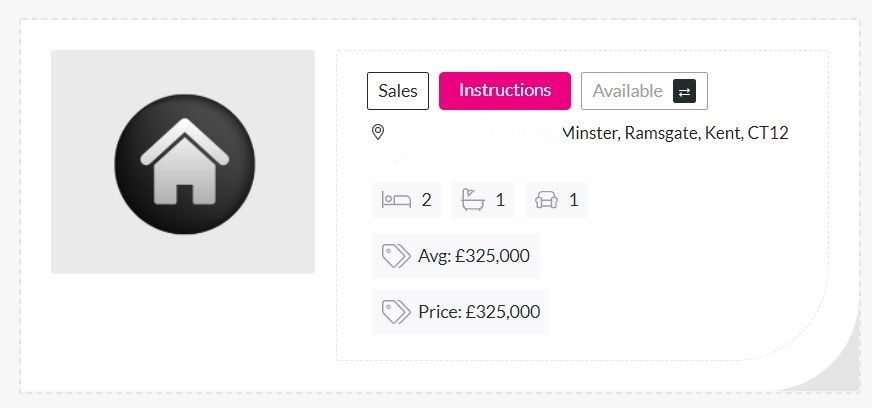Click the blurred street portion of address

[474, 133]
